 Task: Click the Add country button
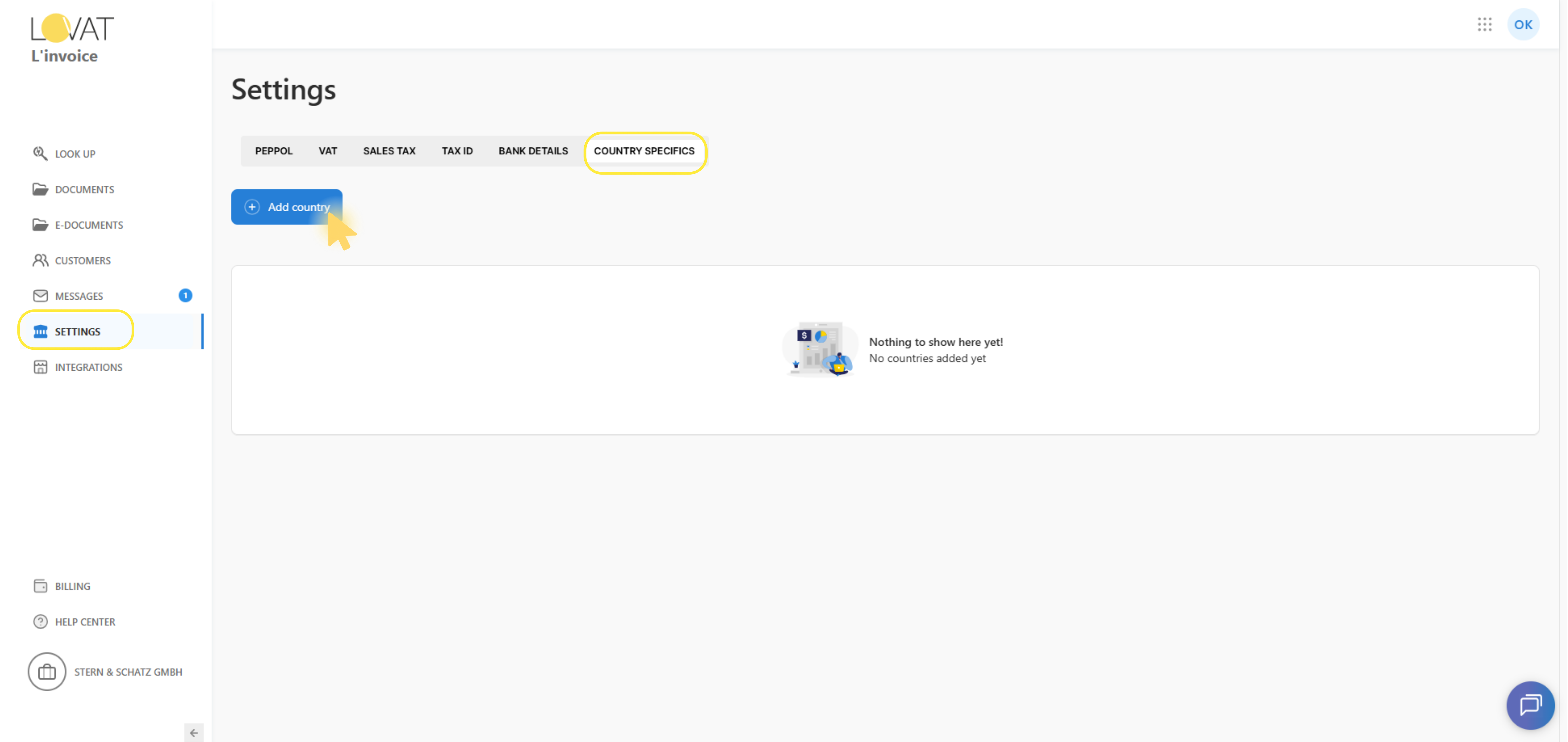286,207
